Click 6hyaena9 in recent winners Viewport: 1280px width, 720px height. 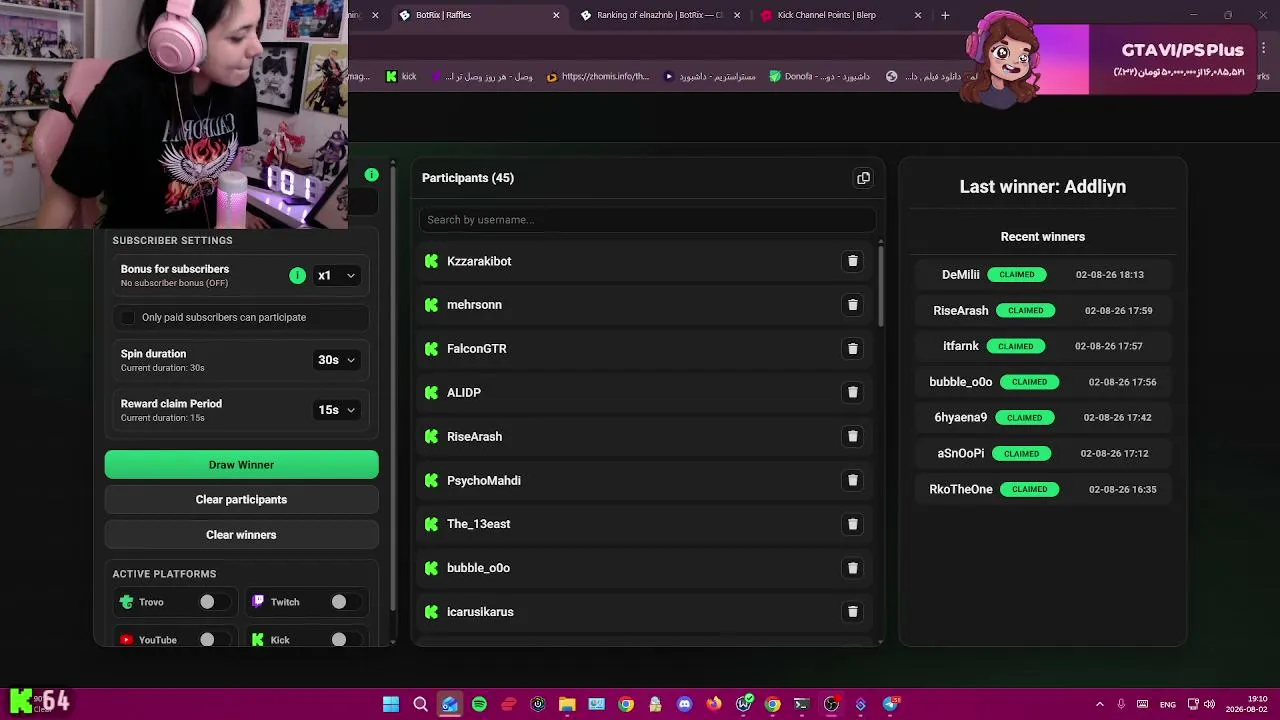[x=960, y=418]
